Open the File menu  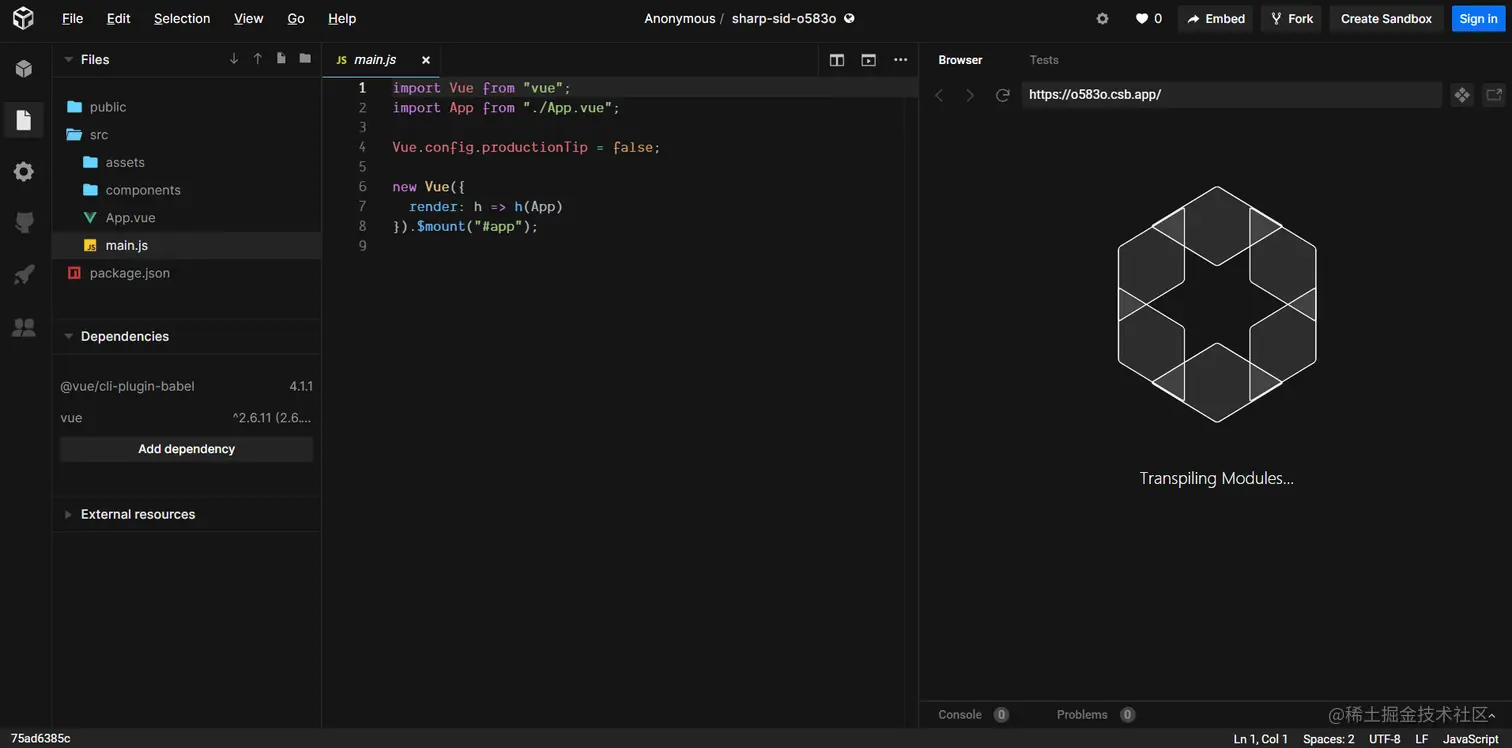click(72, 18)
